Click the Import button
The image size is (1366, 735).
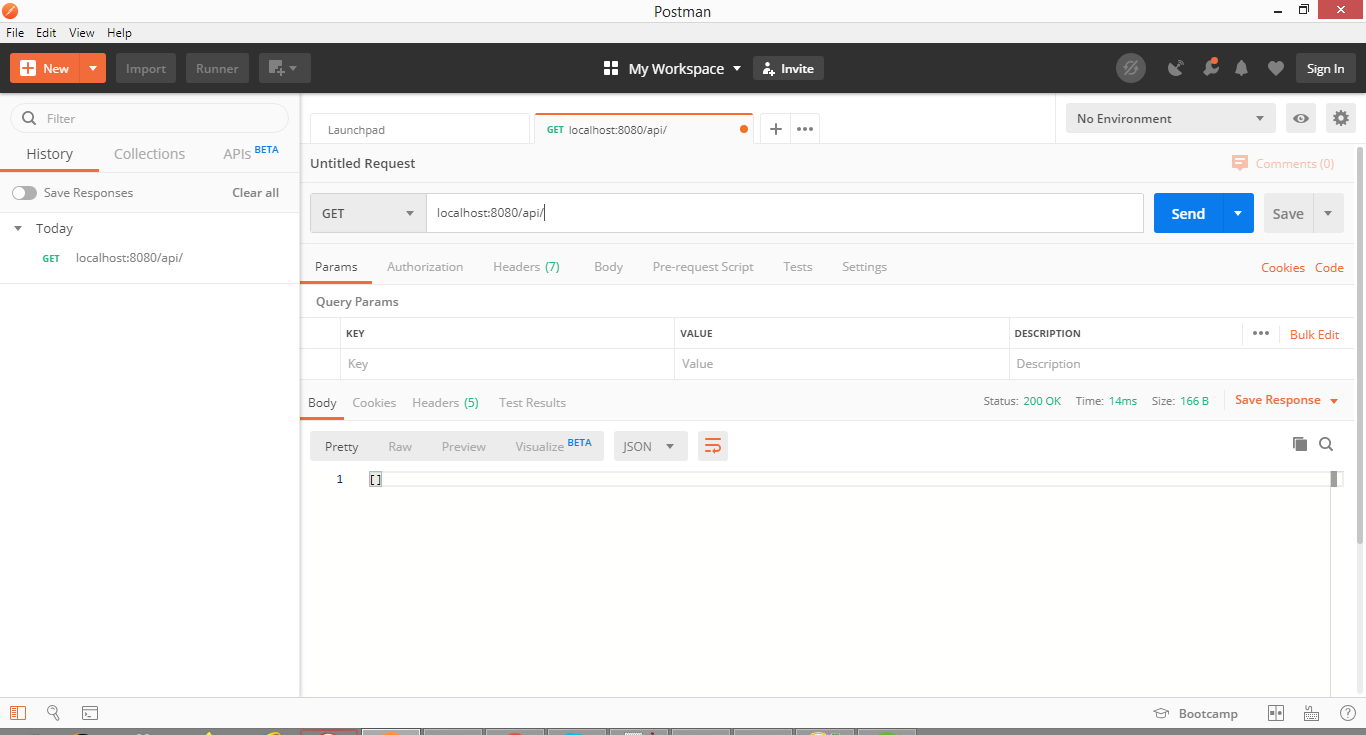pyautogui.click(x=146, y=68)
